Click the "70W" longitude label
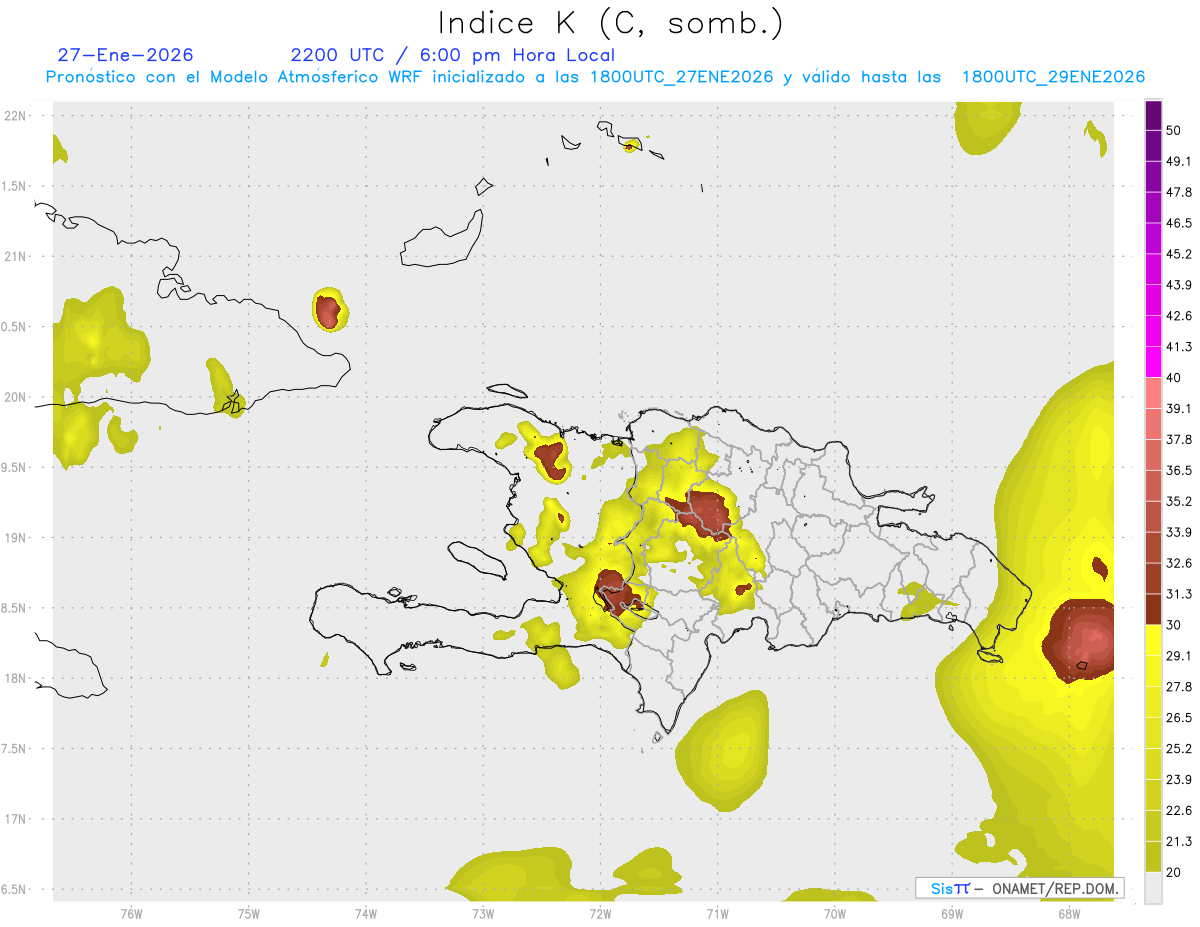 click(835, 913)
